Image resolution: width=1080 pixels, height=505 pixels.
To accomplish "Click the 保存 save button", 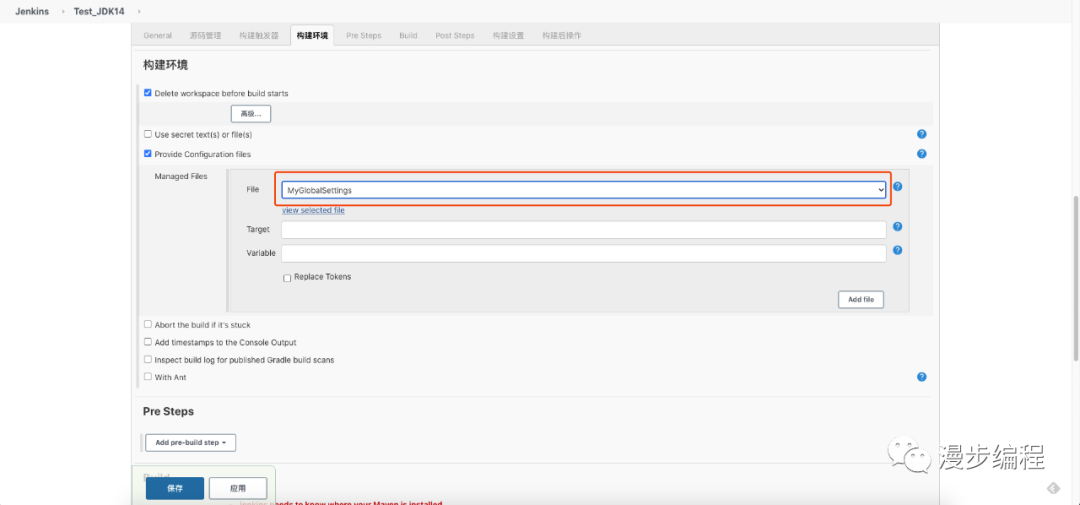I will pos(175,488).
